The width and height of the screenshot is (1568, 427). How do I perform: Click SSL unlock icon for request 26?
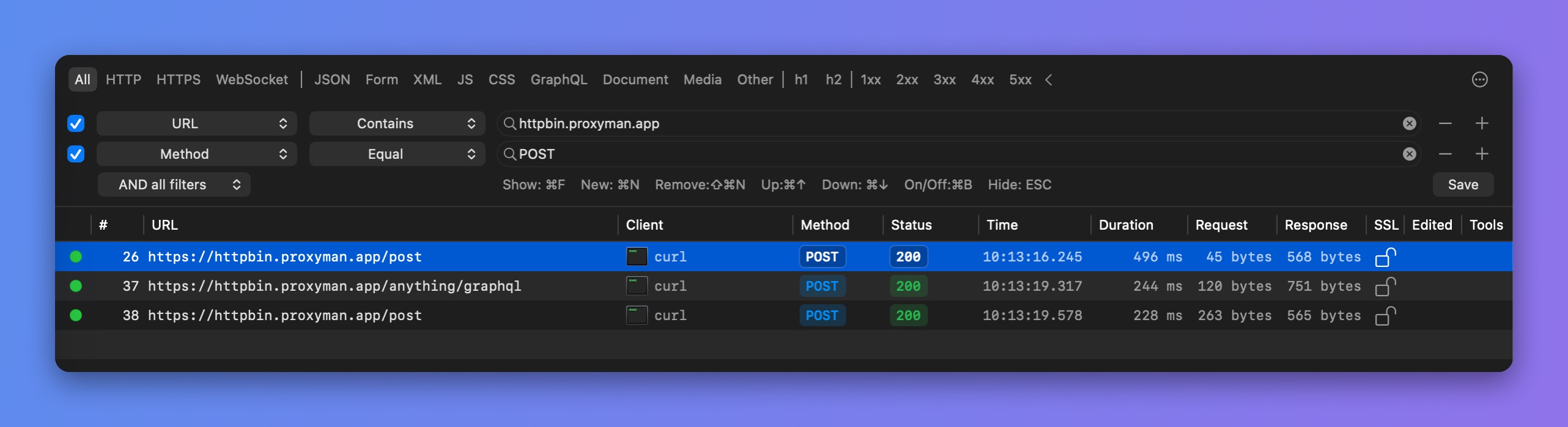pos(1385,257)
